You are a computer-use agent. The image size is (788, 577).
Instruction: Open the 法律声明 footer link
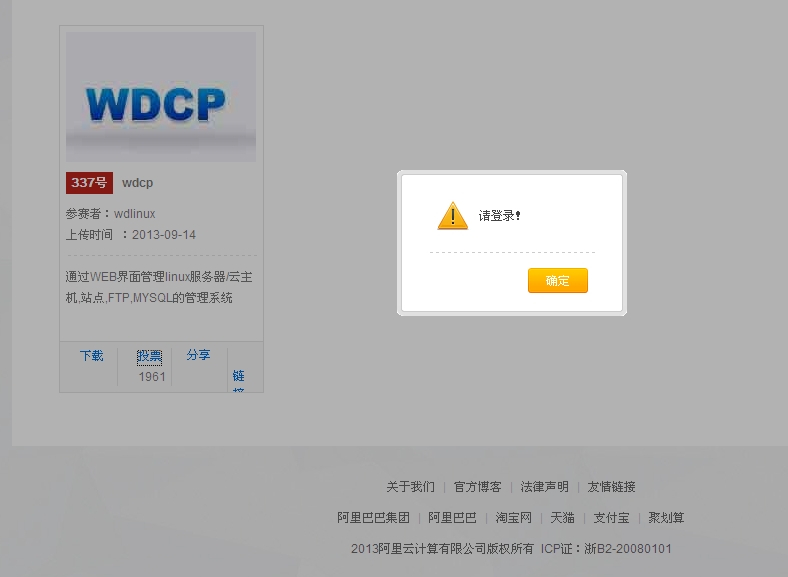click(544, 487)
